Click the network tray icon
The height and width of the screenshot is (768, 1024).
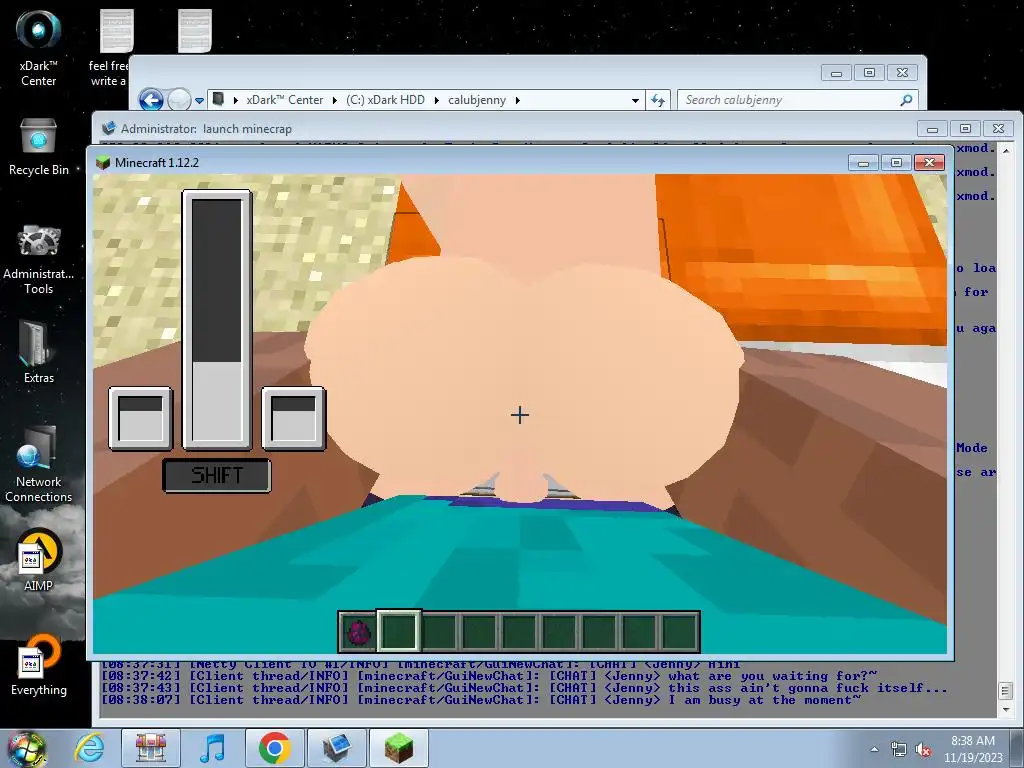pos(899,749)
